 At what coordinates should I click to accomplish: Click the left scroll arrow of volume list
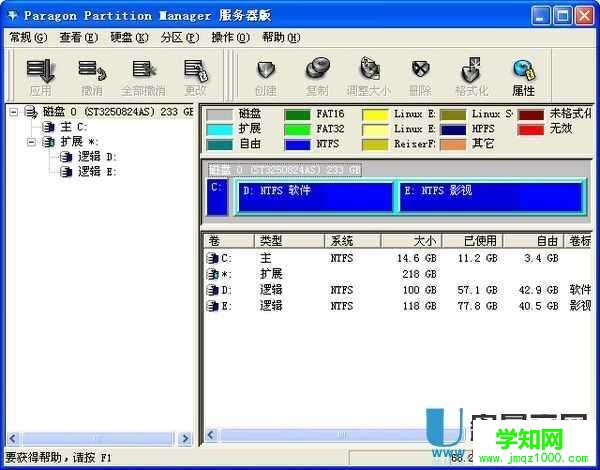tap(211, 435)
